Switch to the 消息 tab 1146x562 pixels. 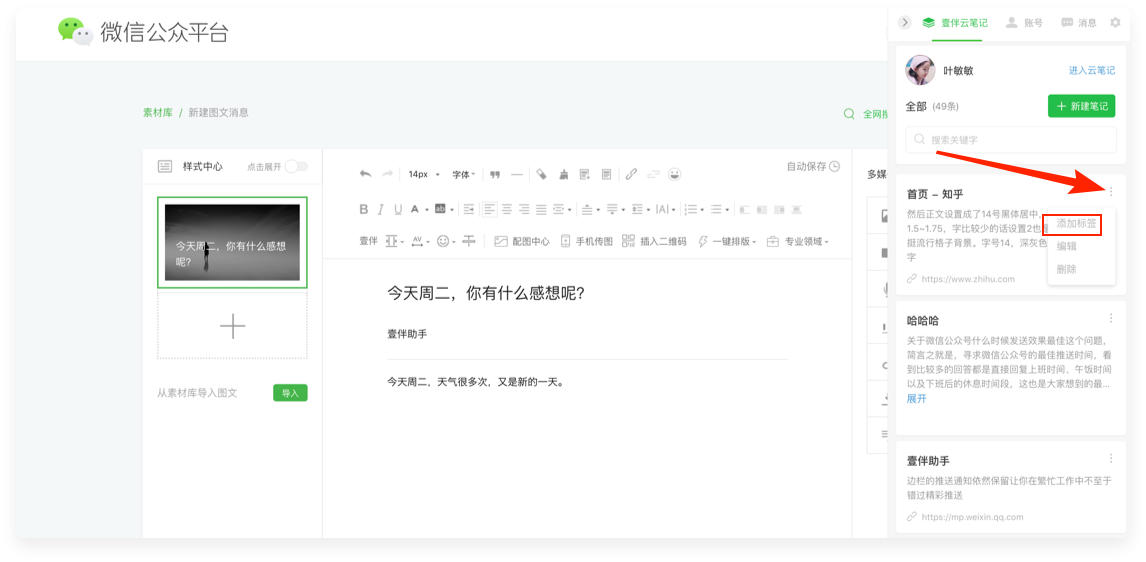click(1079, 23)
